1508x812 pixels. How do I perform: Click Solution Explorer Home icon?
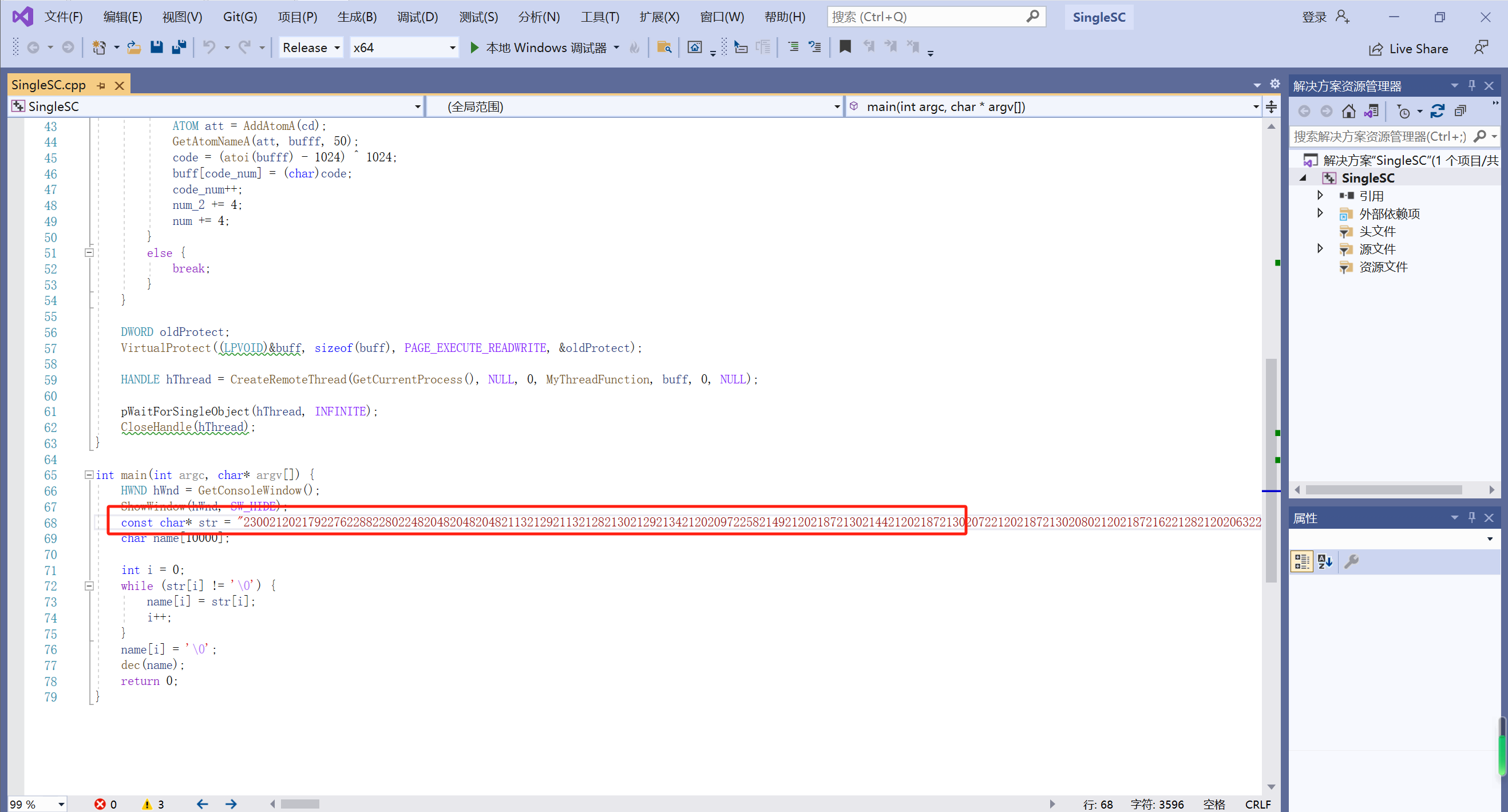[1348, 110]
